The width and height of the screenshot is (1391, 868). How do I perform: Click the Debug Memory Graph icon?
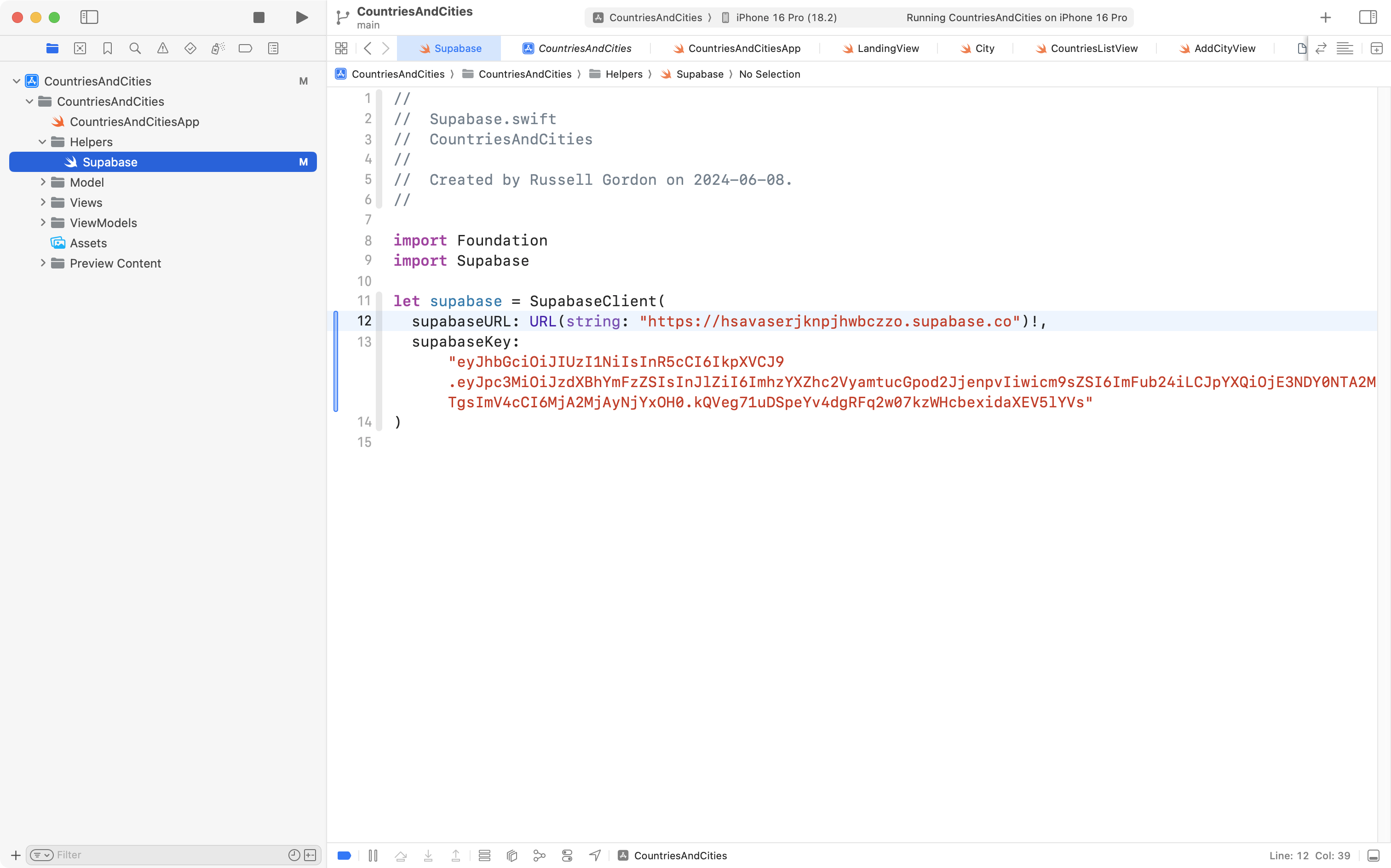pos(539,856)
